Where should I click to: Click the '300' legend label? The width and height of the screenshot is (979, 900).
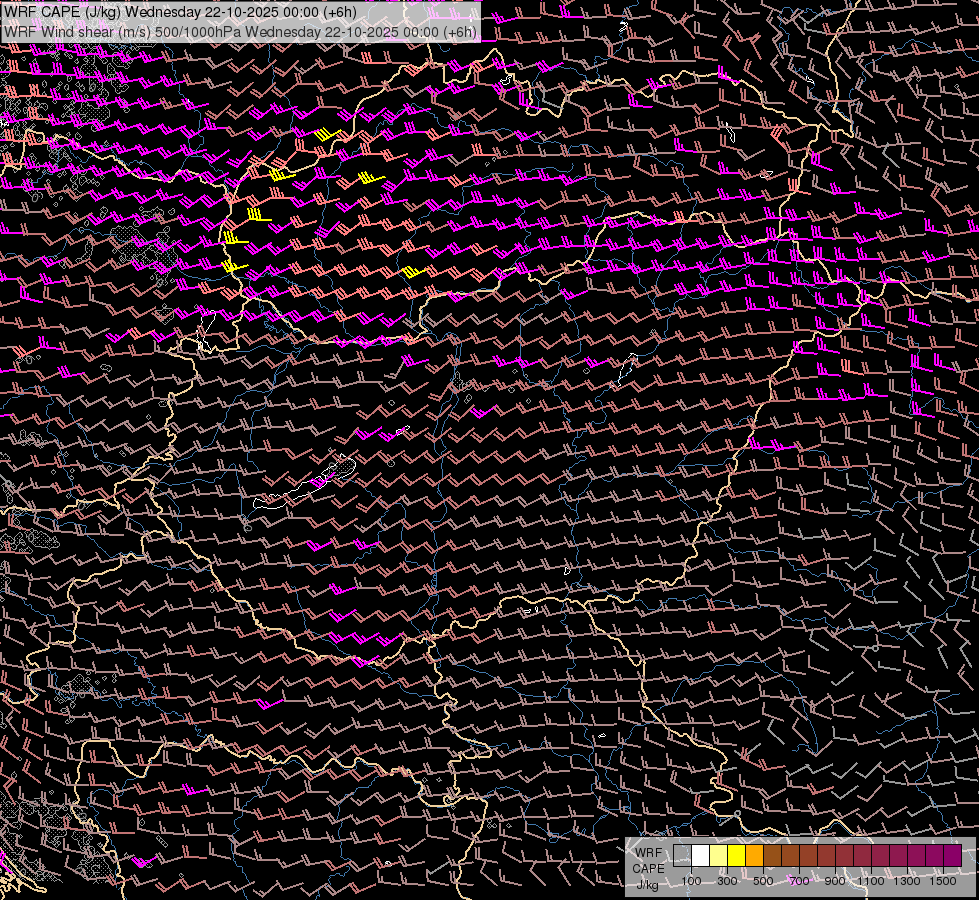(x=727, y=881)
